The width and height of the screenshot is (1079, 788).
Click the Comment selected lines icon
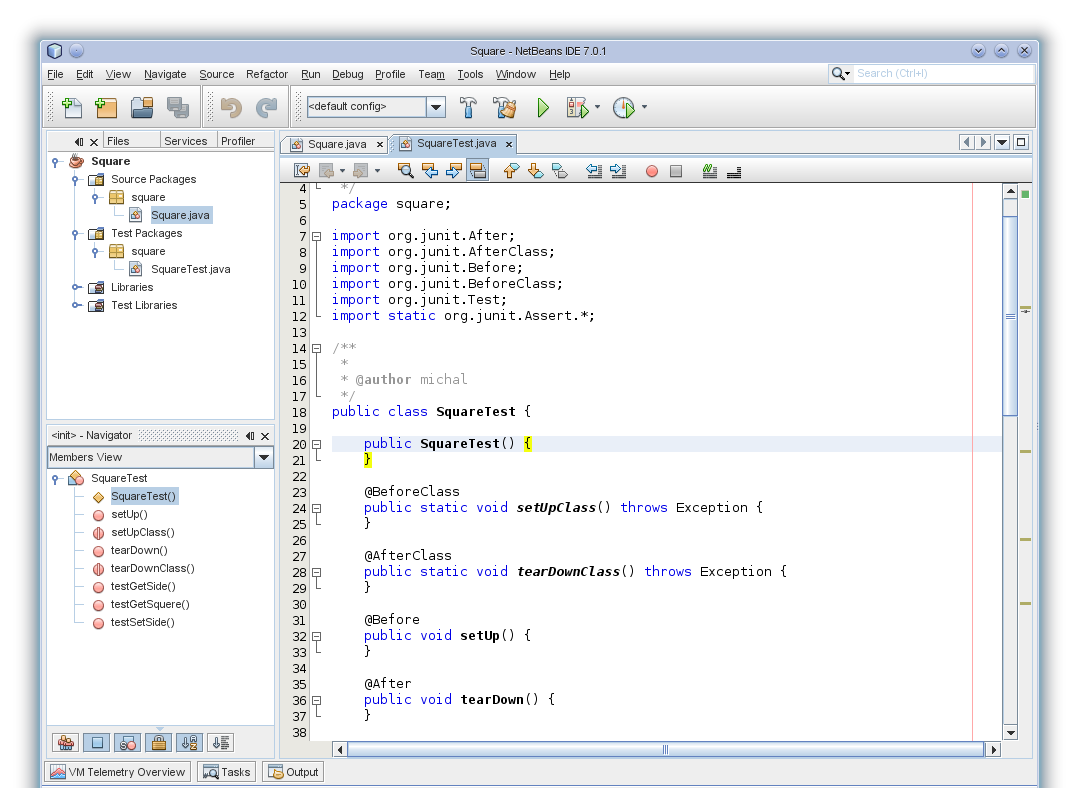pyautogui.click(x=709, y=171)
